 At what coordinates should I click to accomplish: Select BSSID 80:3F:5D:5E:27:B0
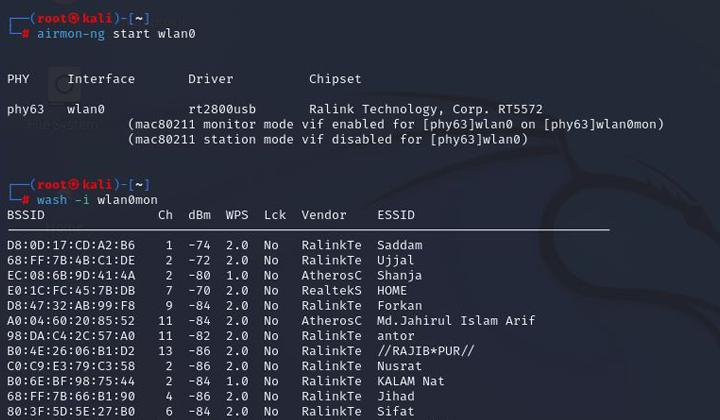coord(71,411)
